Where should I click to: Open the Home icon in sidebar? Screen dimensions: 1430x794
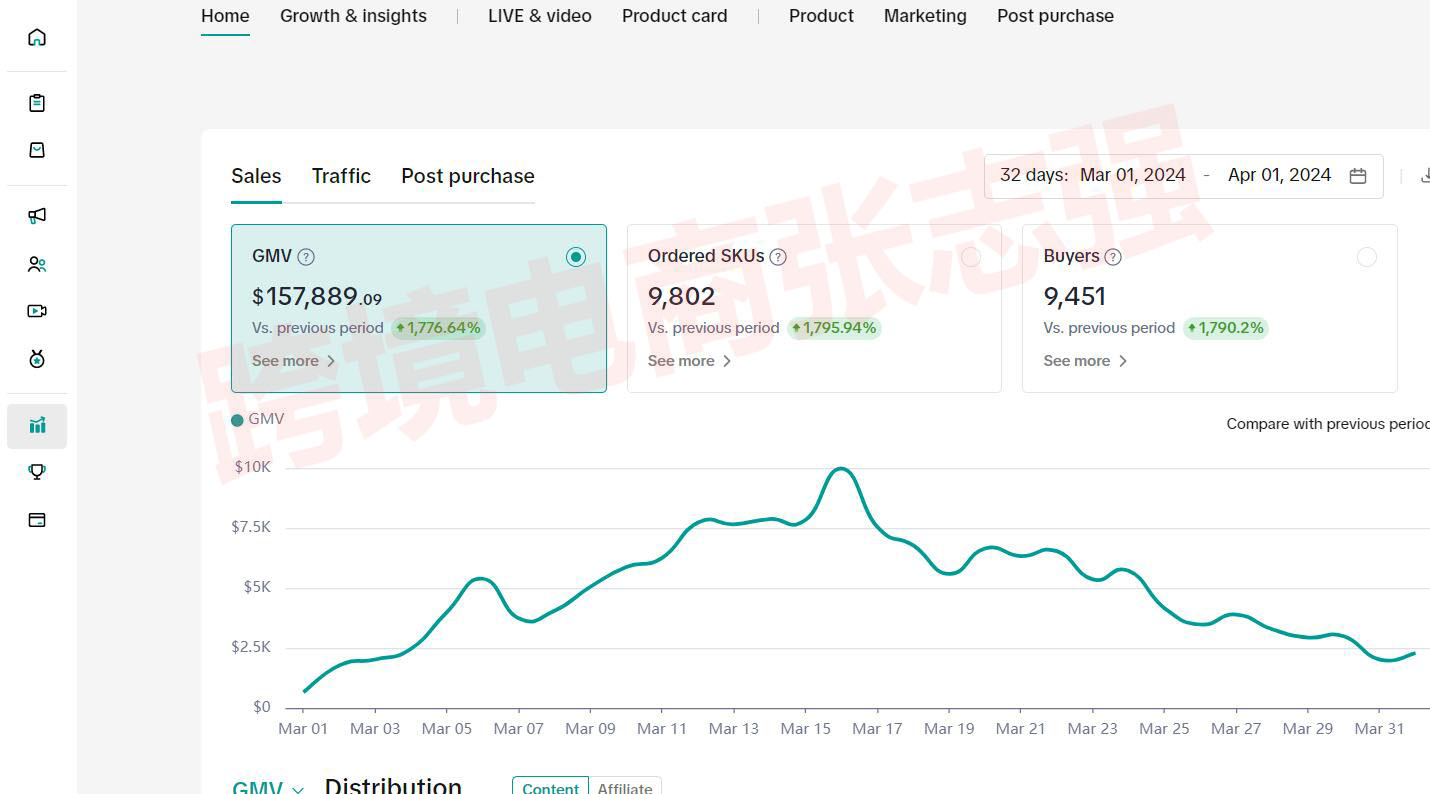point(37,37)
